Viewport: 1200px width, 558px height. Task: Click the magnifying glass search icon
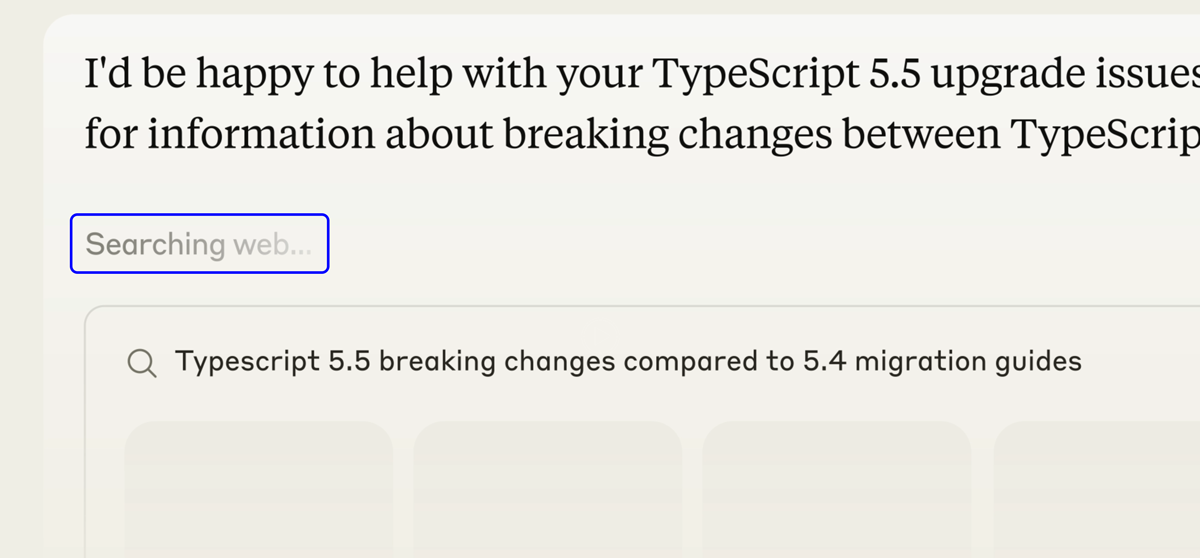pos(143,364)
